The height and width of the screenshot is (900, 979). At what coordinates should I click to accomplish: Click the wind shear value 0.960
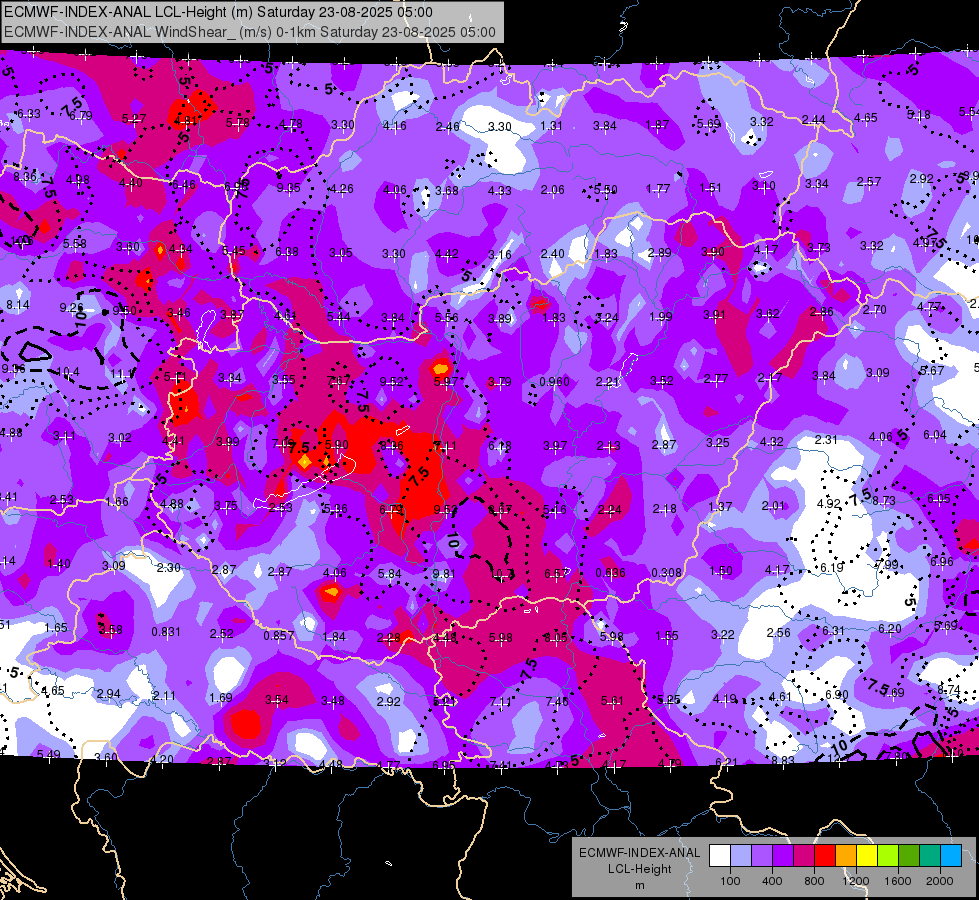(554, 382)
